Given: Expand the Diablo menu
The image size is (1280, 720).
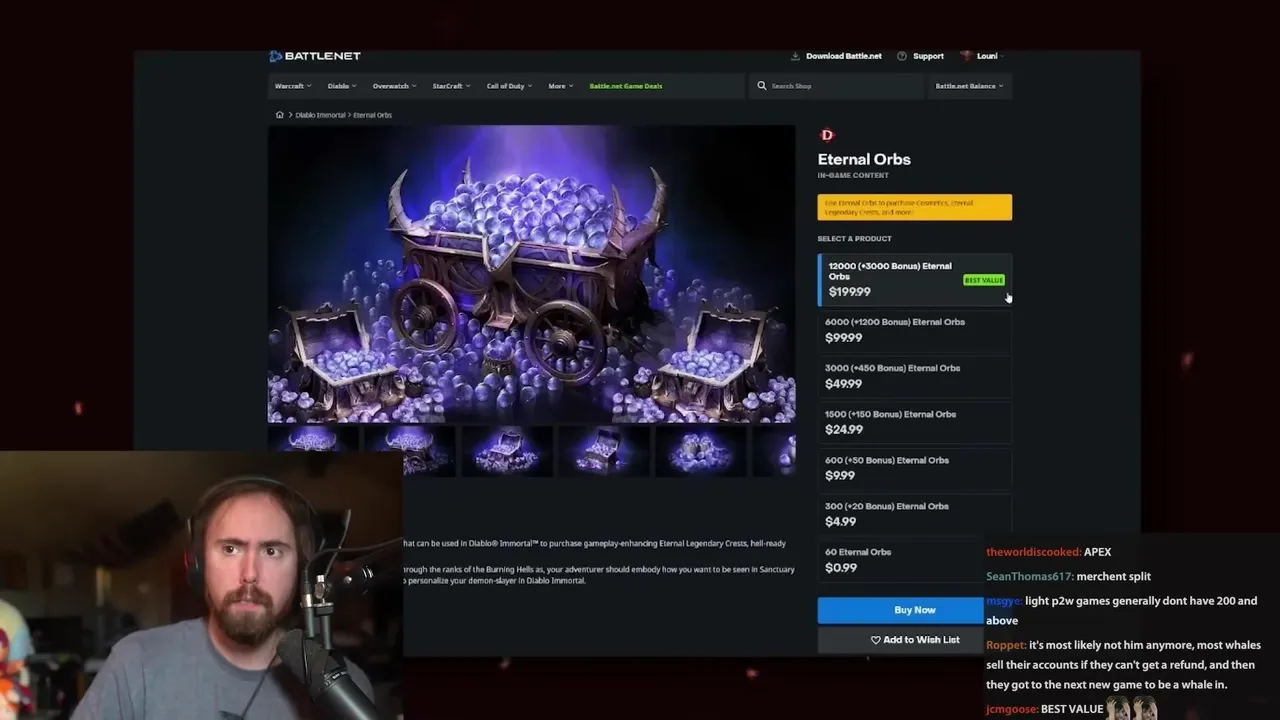Looking at the screenshot, I should 342,86.
